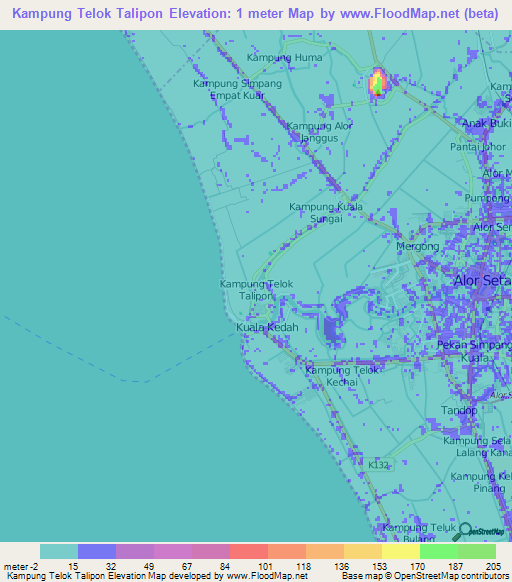The image size is (512, 582).
Task: Click the Pumpong place label
Action: pos(487,198)
